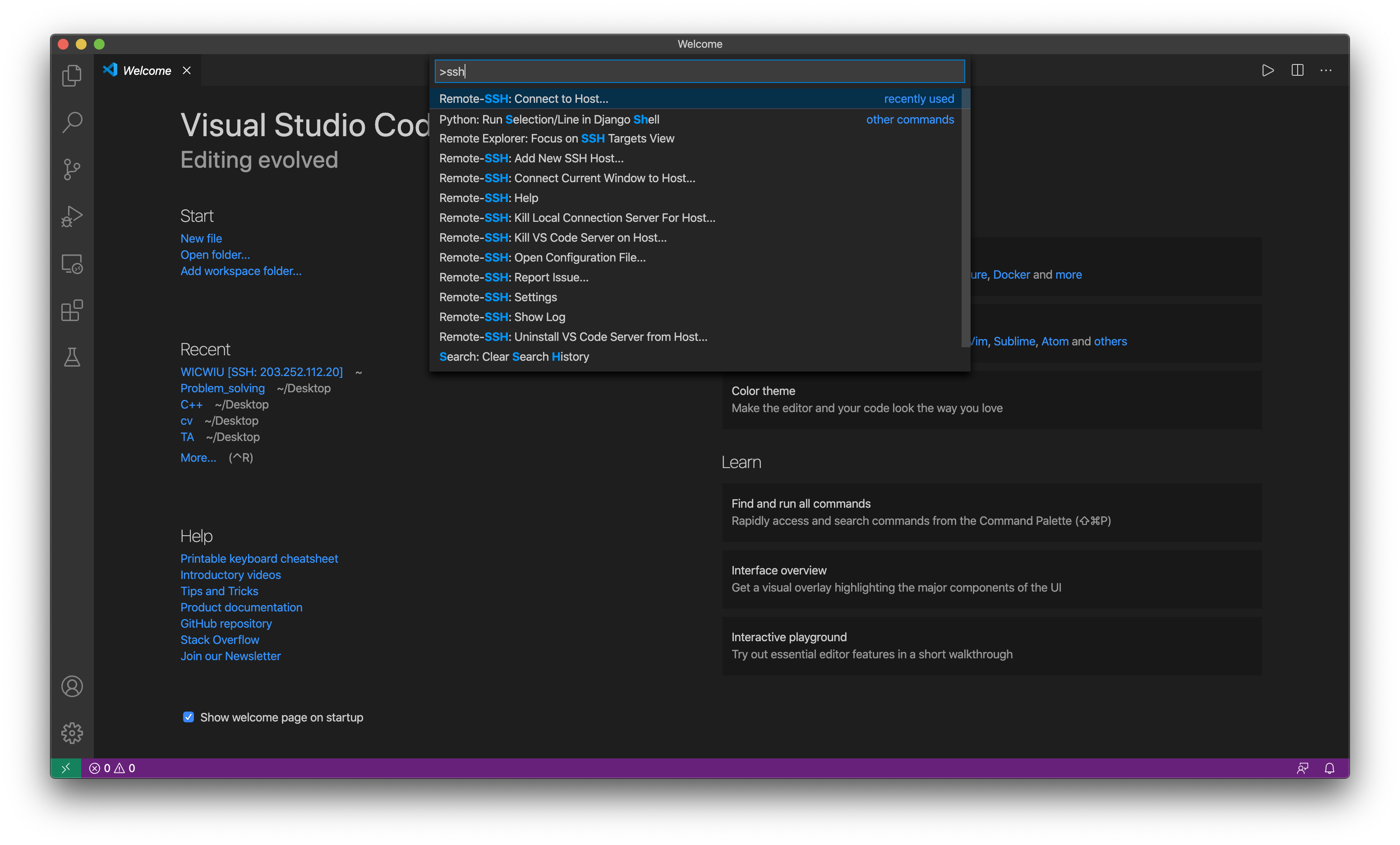Toggle Show welcome page on startup checkbox
Image resolution: width=1400 pixels, height=845 pixels.
tap(189, 717)
